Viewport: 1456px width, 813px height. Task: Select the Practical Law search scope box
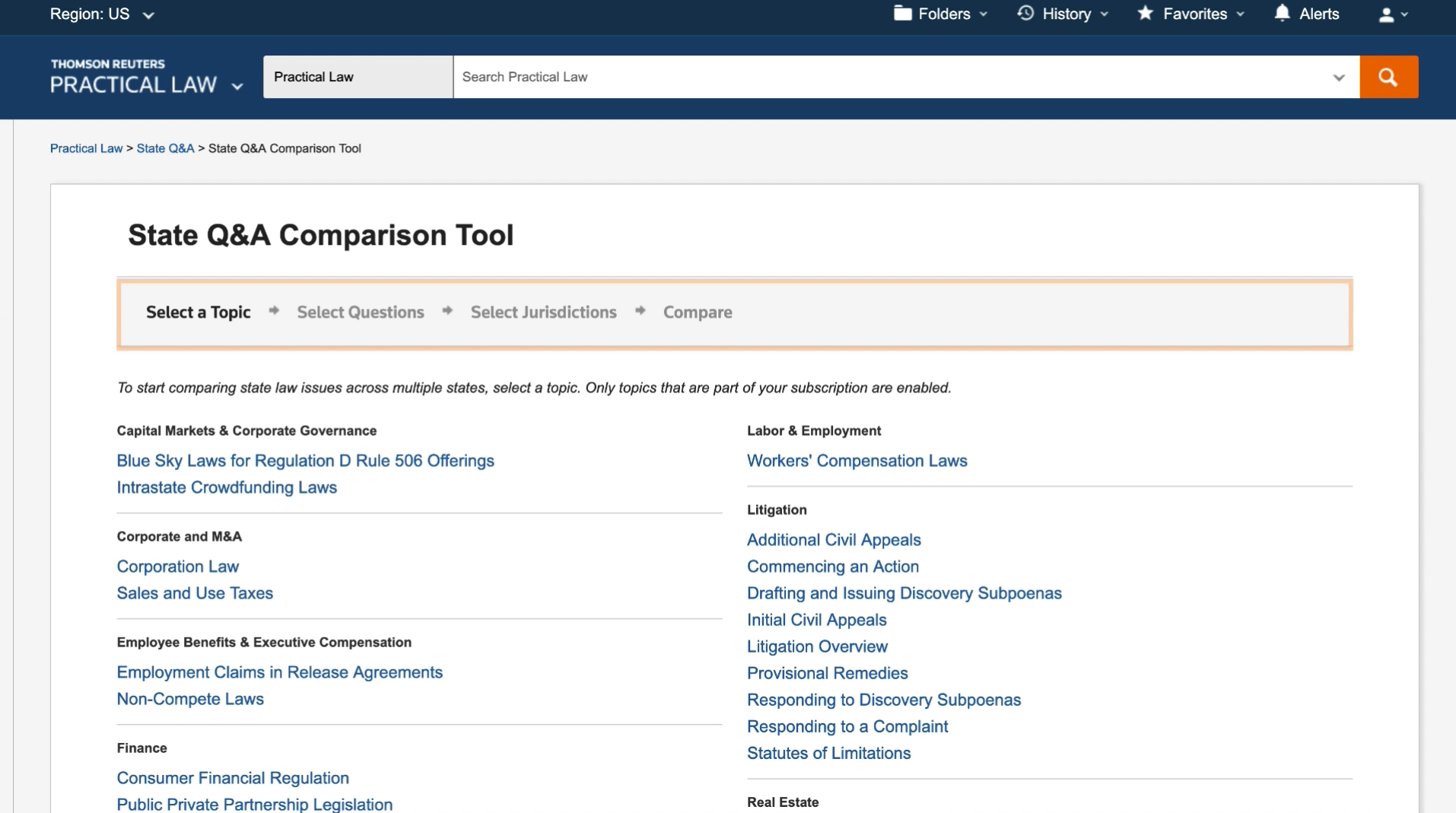point(358,77)
